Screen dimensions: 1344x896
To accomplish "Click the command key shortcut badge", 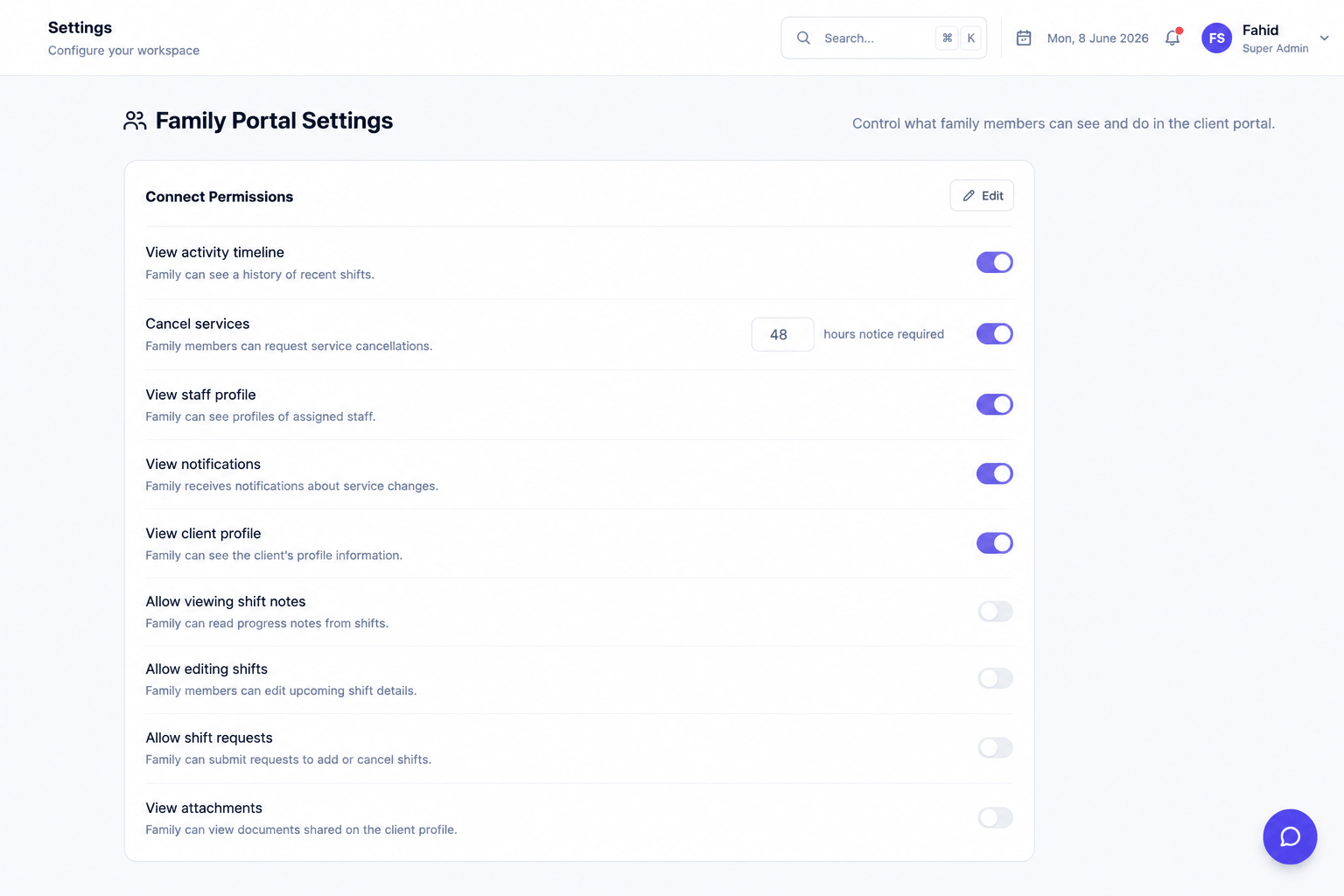I will (947, 38).
